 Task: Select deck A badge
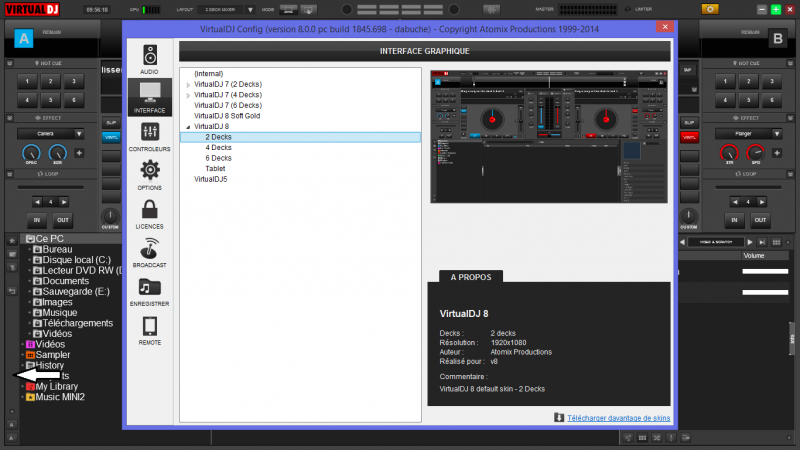click(23, 38)
